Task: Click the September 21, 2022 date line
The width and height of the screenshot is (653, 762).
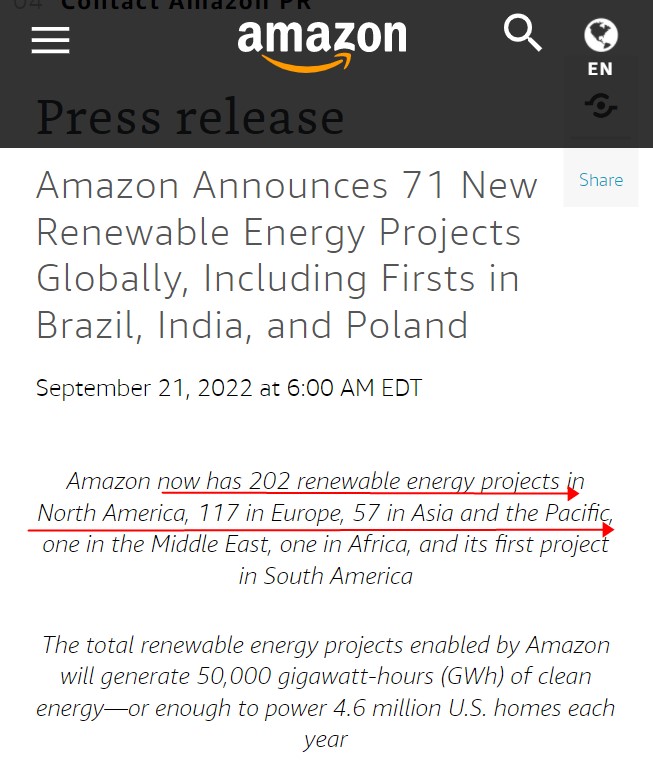Action: click(x=229, y=388)
